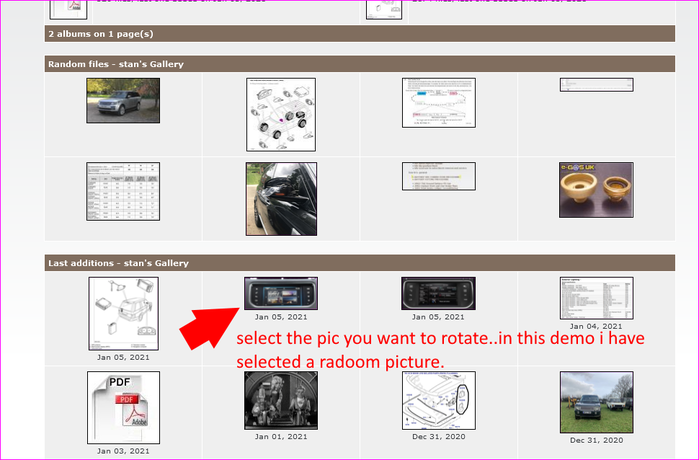
Task: Click the 'Jan 03, 2021' date label
Action: point(123,451)
